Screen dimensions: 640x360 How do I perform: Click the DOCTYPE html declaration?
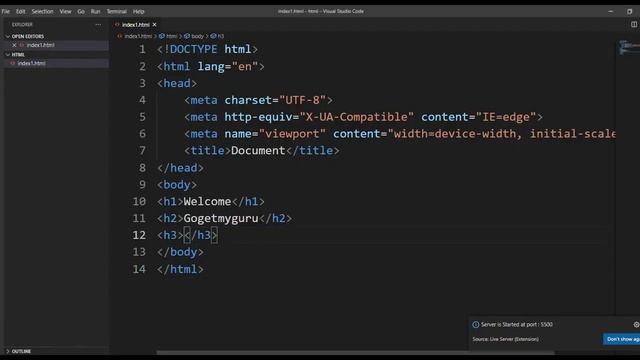(x=208, y=49)
